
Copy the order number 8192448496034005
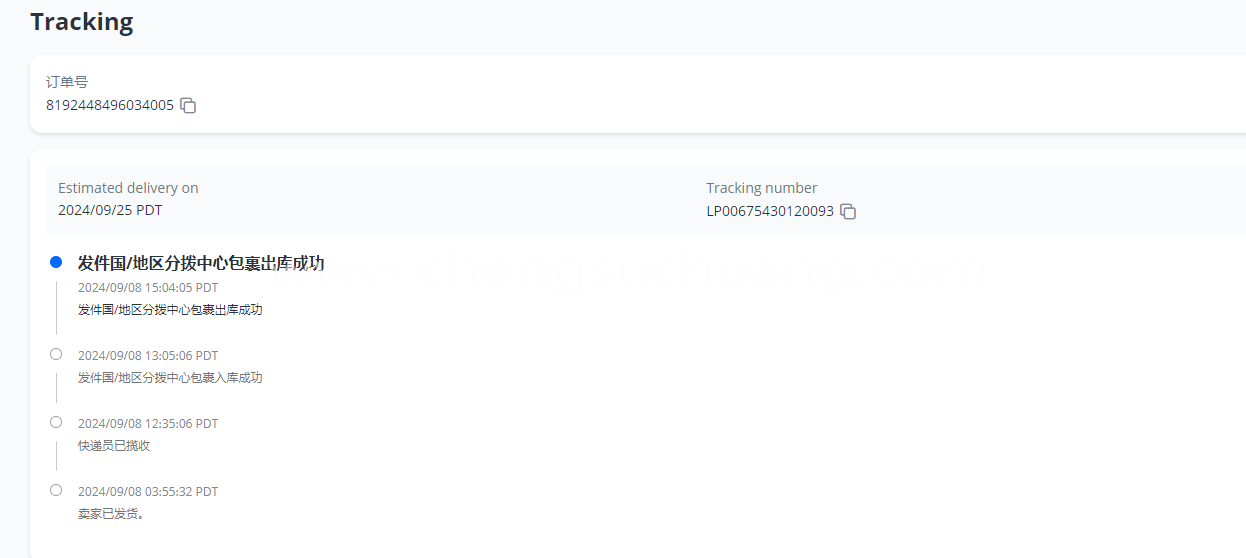click(188, 105)
